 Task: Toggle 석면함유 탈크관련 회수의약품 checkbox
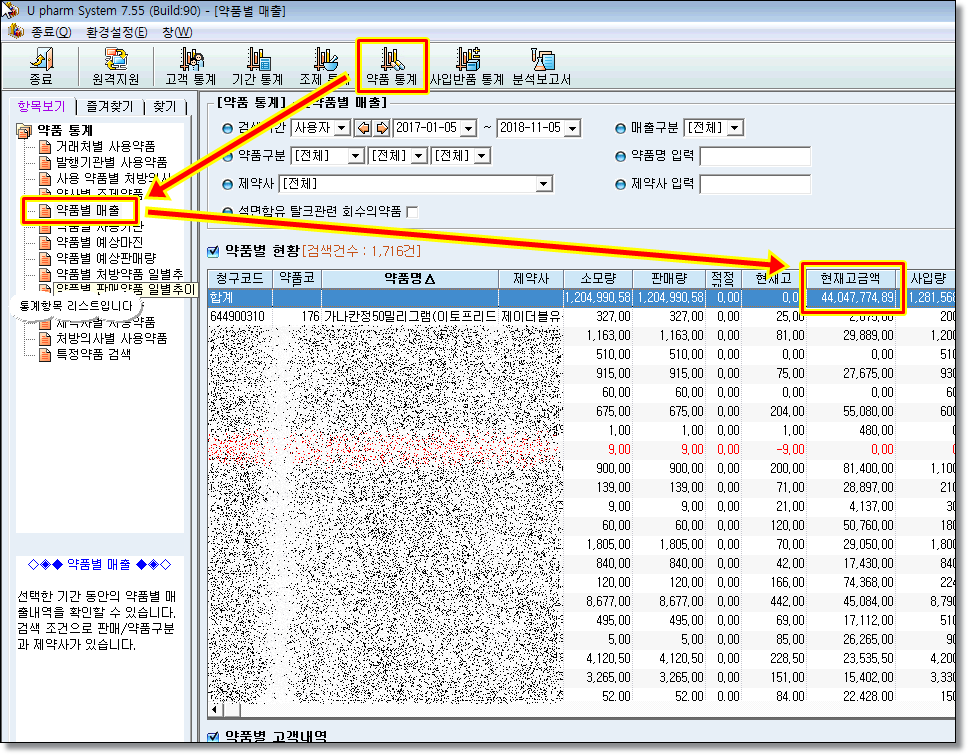coord(412,212)
